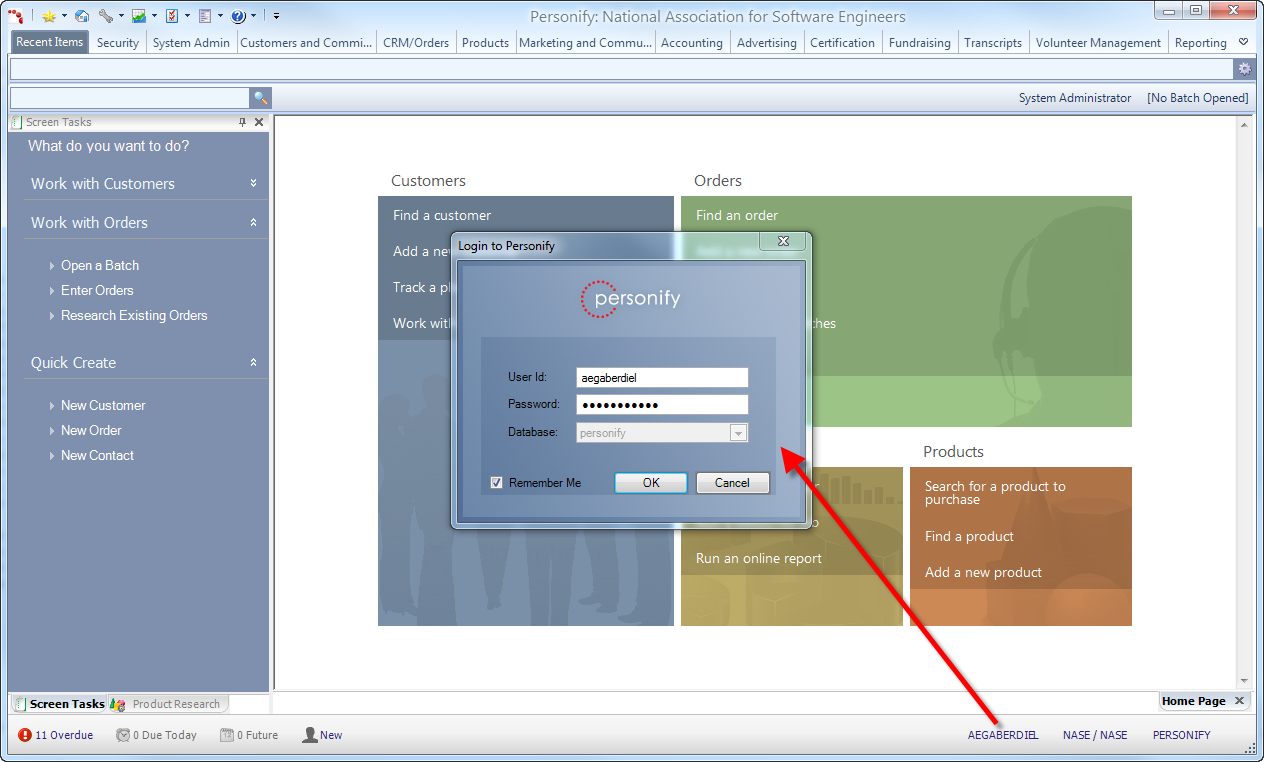1264x762 pixels.
Task: Collapse the Work with Orders section
Action: (253, 222)
